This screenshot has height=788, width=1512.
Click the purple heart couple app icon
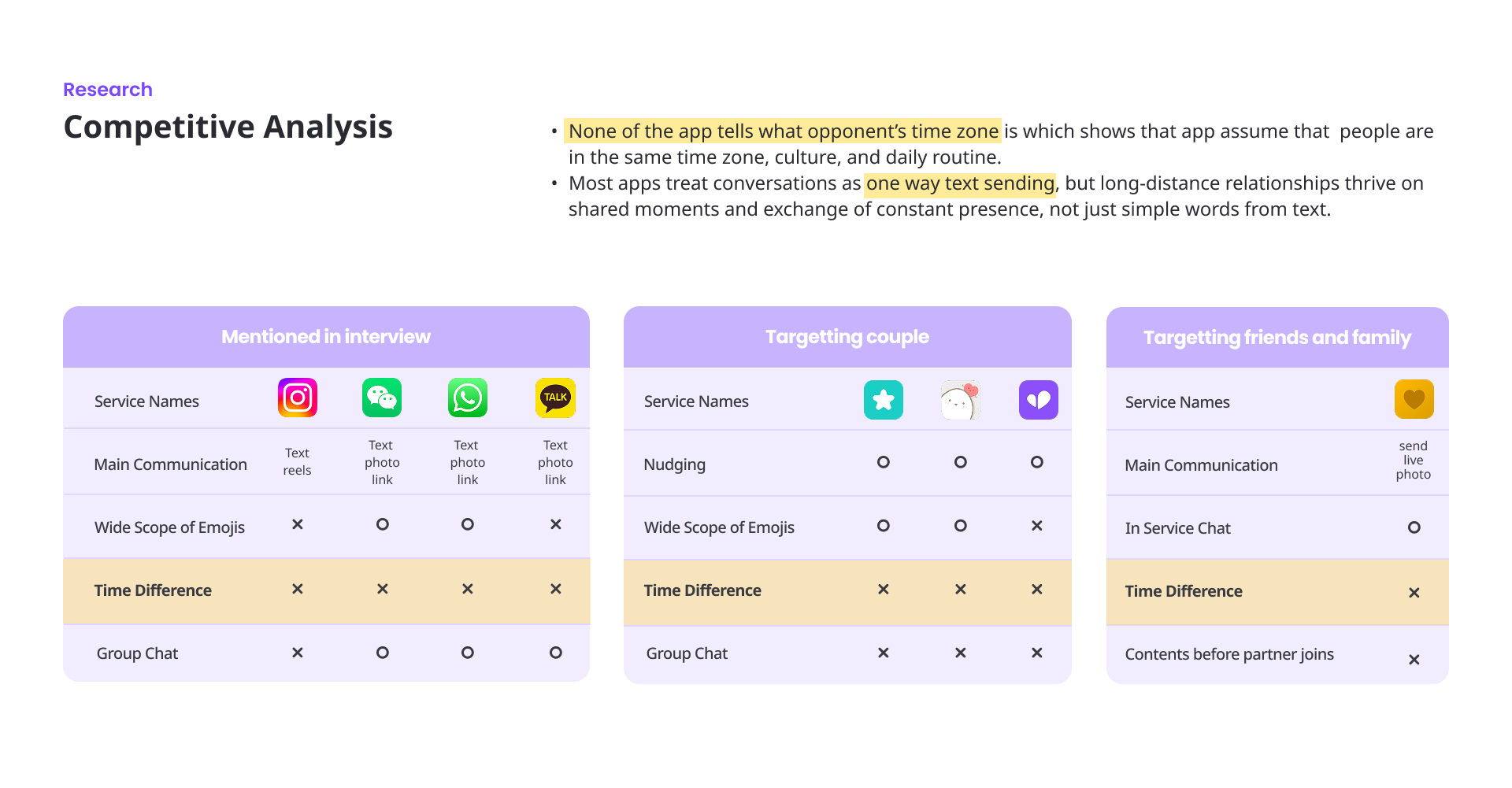coord(1038,400)
